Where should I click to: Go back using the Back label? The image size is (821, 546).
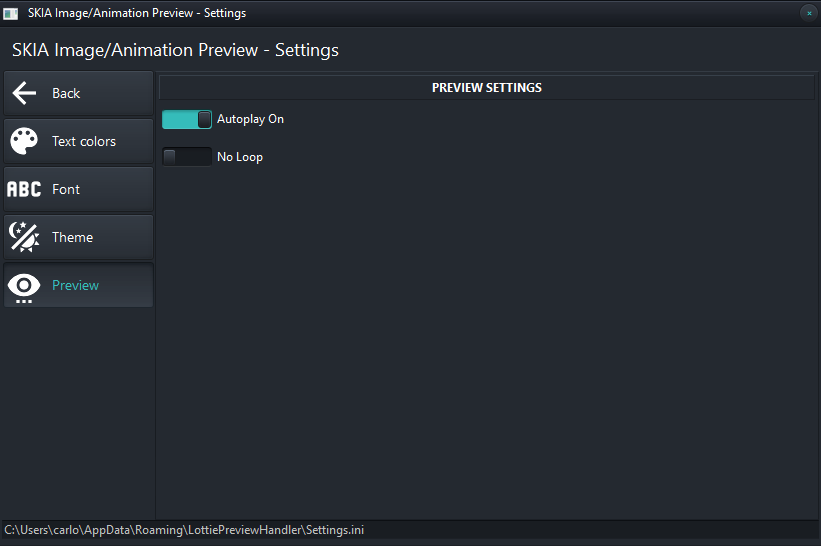click(66, 93)
